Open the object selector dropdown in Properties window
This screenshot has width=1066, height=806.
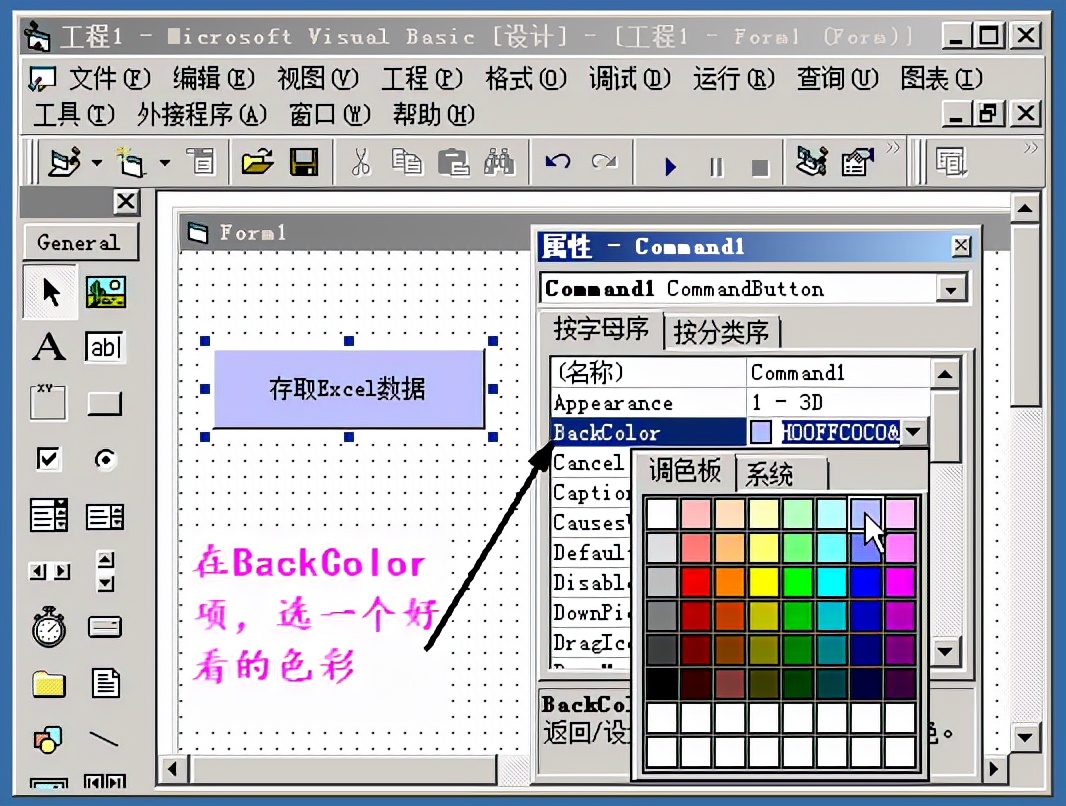point(952,289)
